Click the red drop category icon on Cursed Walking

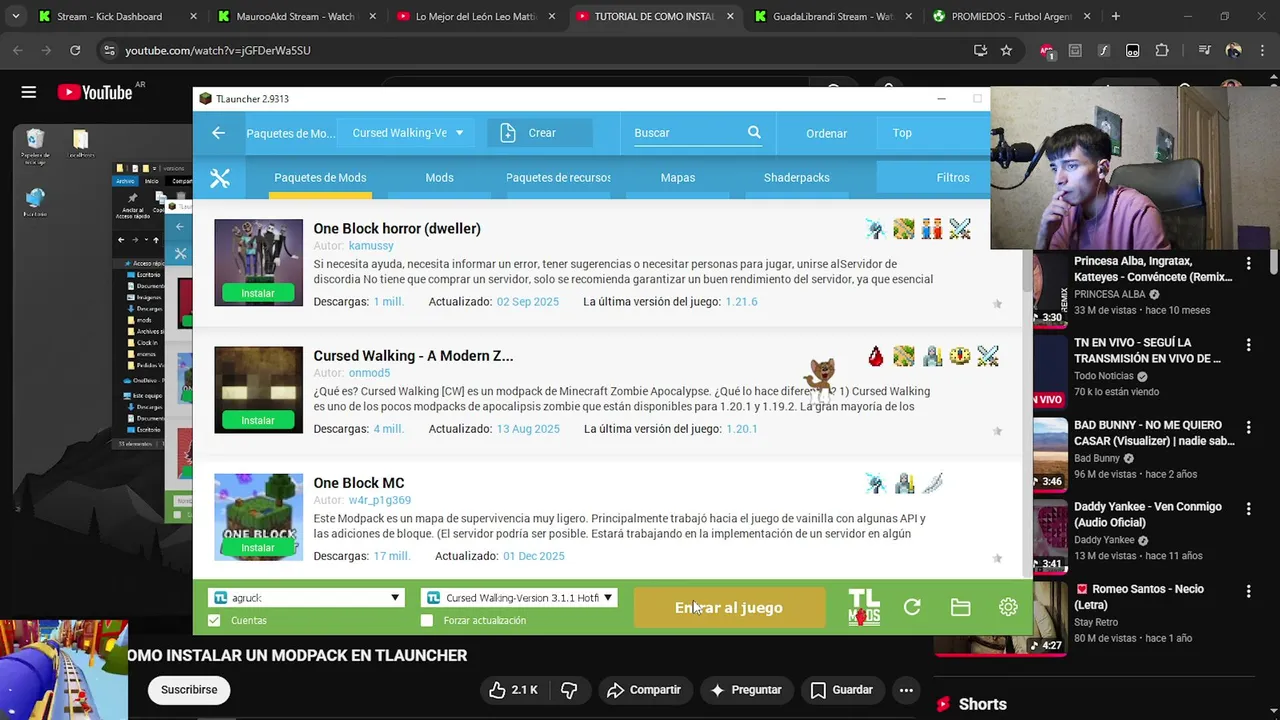pos(876,356)
